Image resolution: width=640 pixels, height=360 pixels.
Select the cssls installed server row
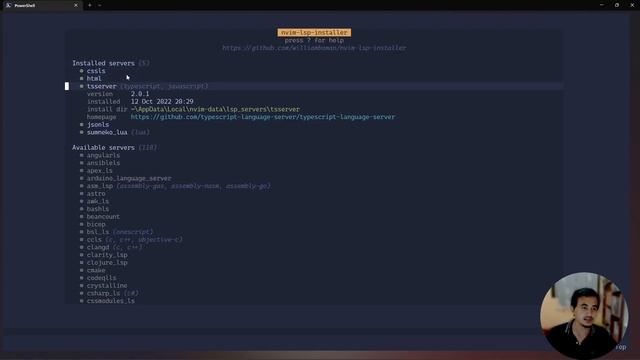click(x=96, y=71)
